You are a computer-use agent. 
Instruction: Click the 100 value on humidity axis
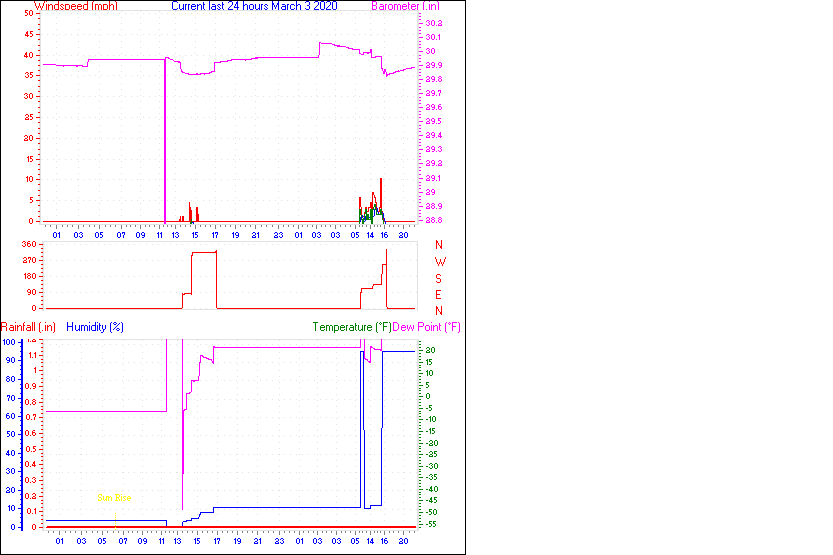pyautogui.click(x=10, y=341)
